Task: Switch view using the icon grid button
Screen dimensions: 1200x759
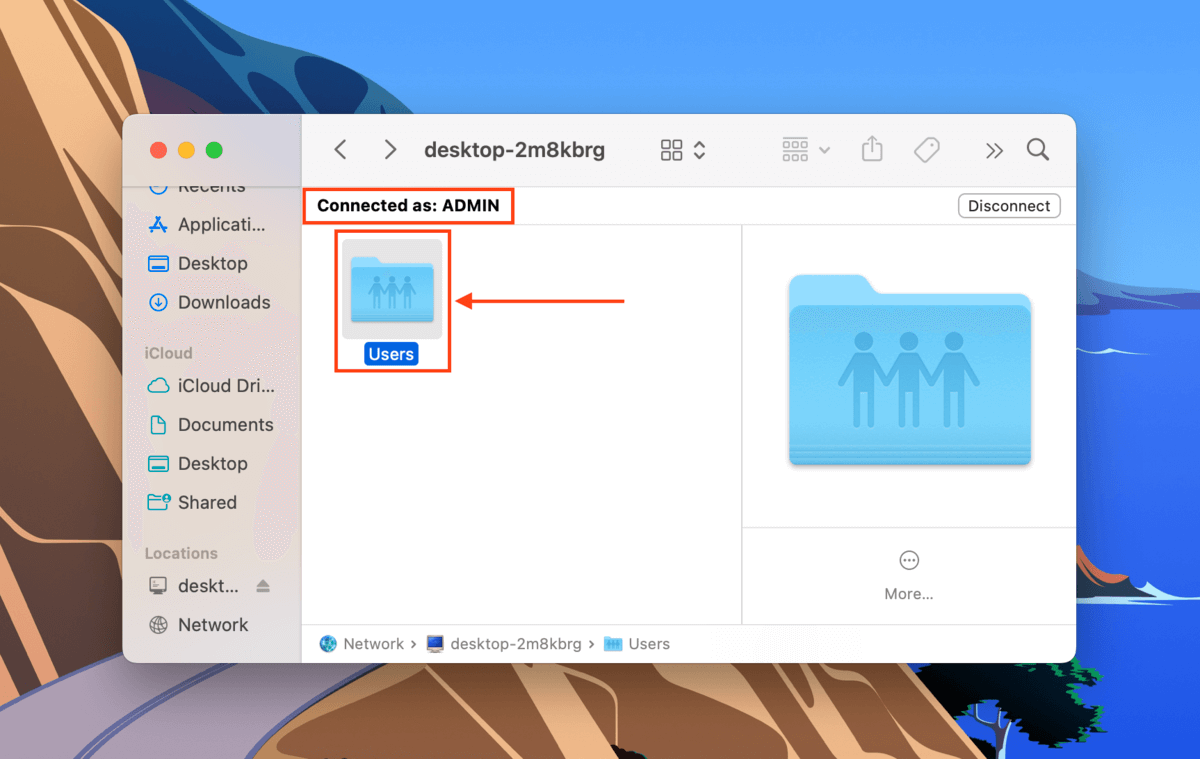Action: point(672,150)
